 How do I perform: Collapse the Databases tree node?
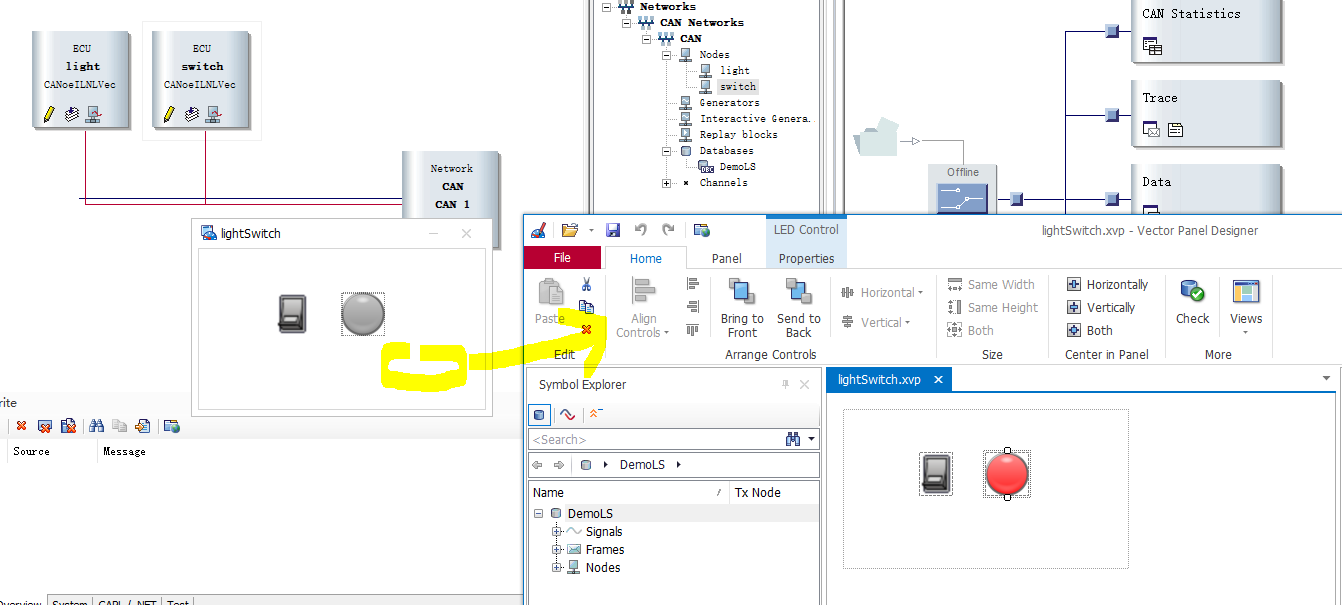667,151
